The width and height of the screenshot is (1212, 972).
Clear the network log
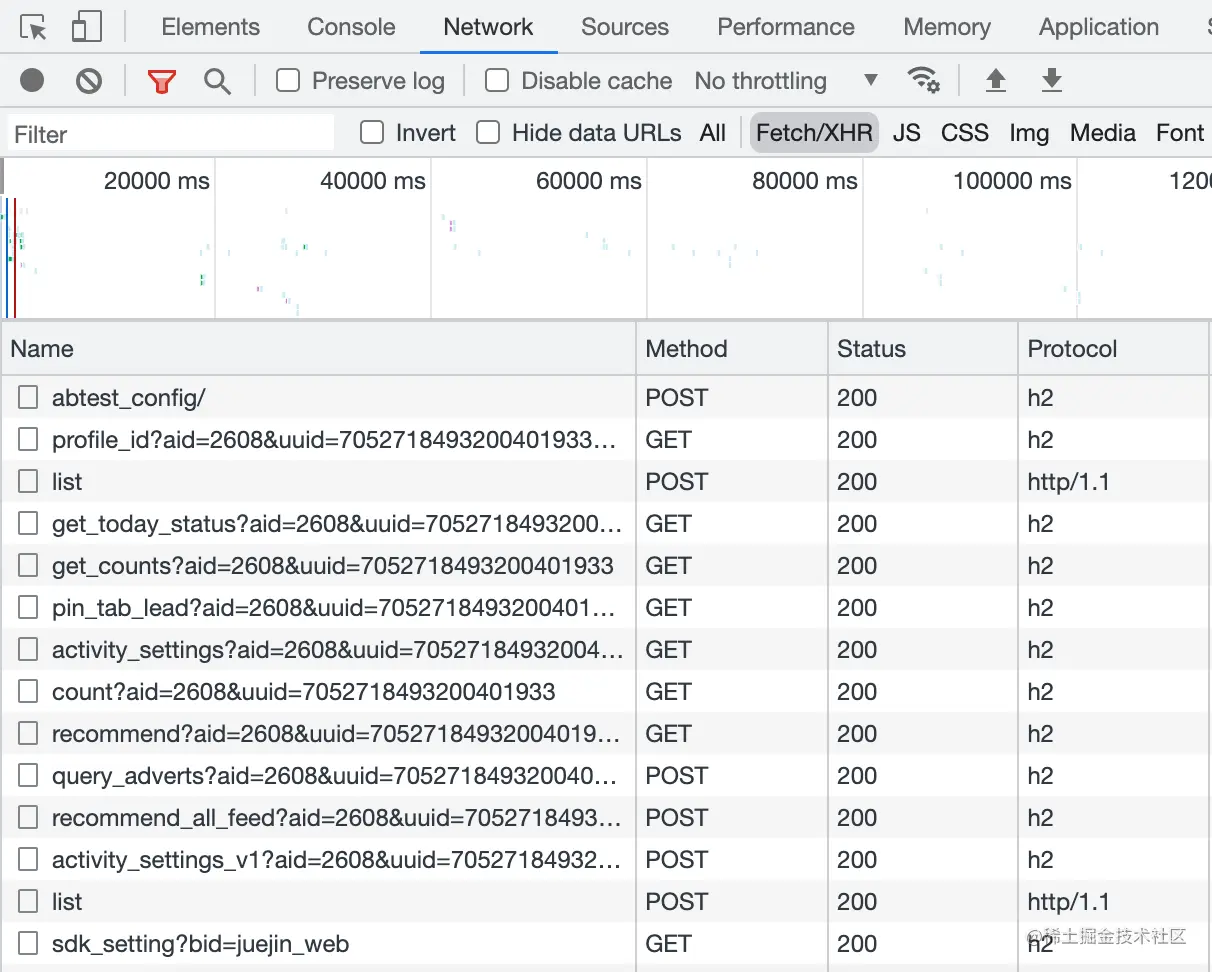click(x=89, y=80)
